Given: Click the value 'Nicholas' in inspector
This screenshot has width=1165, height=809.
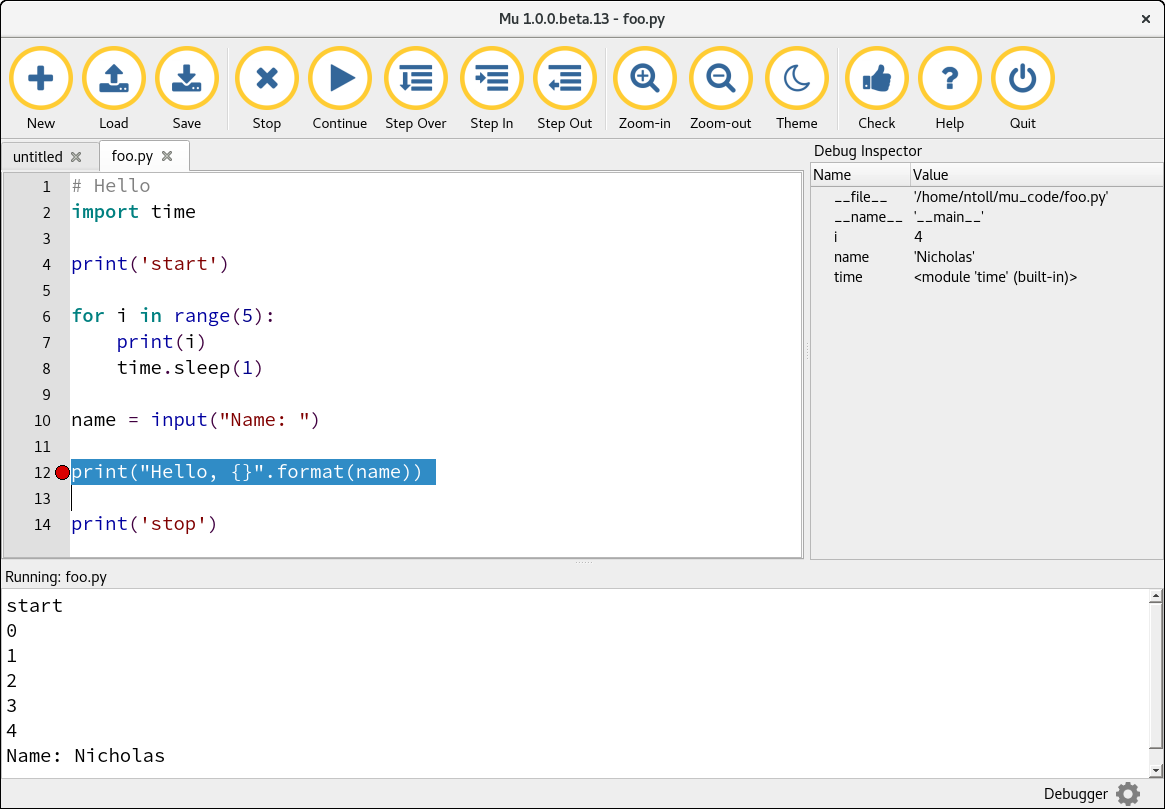Looking at the screenshot, I should pyautogui.click(x=944, y=257).
